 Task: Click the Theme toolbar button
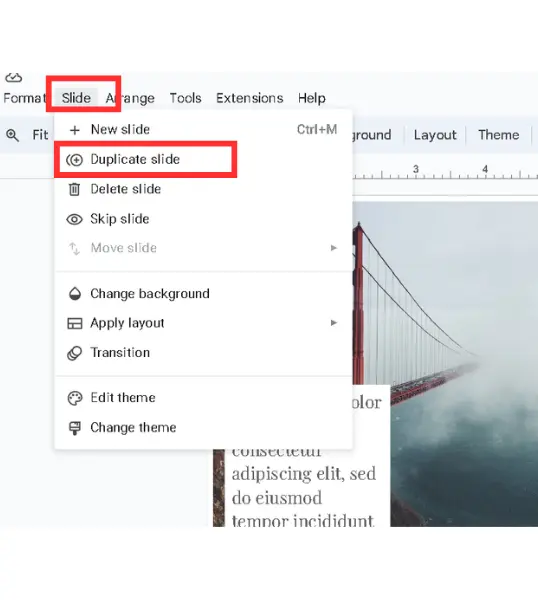[x=499, y=135]
